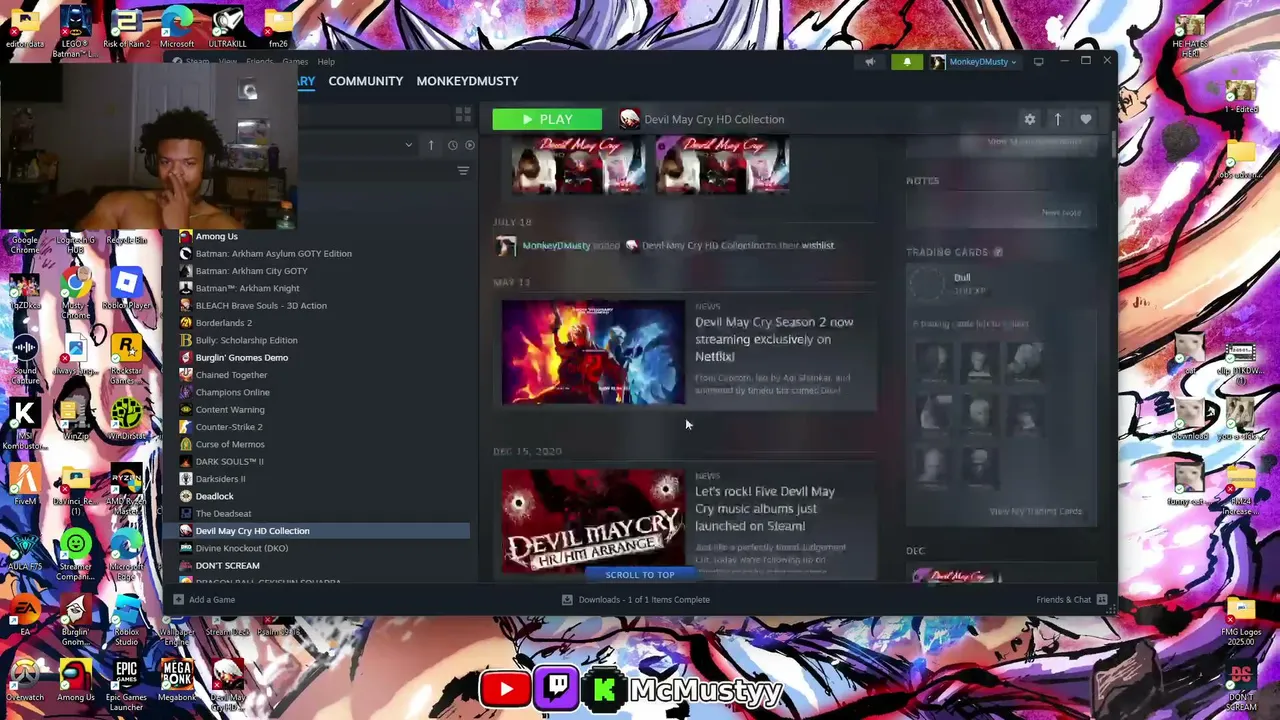
Task: Open Five Devil May Cry music albums news
Action: [x=765, y=508]
